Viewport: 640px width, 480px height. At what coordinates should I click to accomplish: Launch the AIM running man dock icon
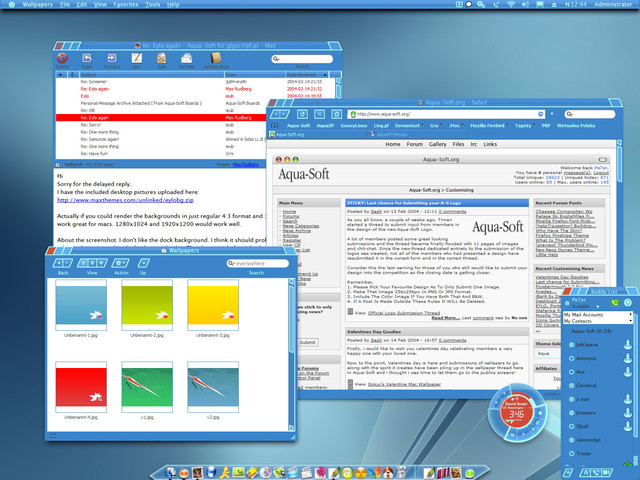pos(224,473)
